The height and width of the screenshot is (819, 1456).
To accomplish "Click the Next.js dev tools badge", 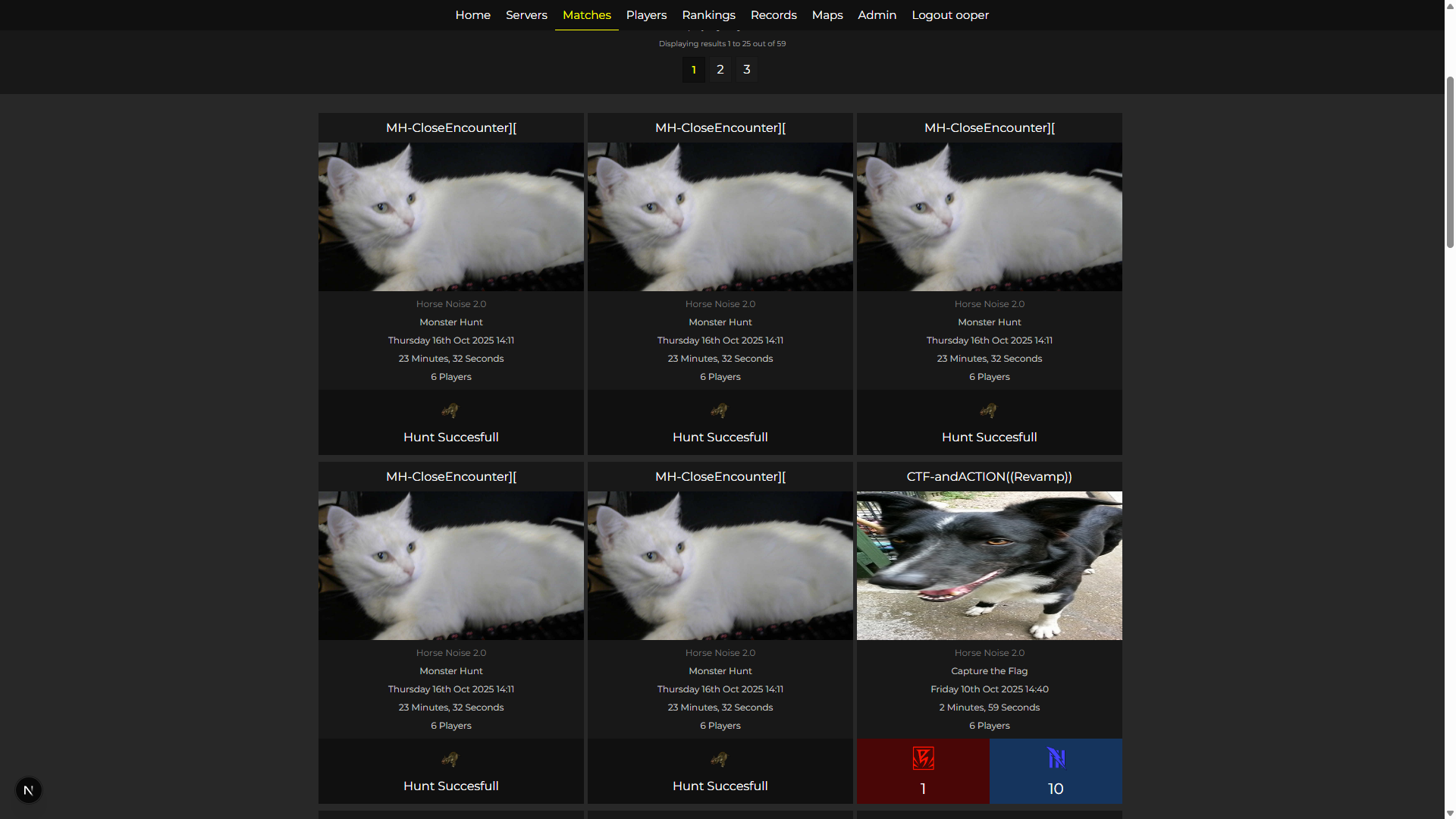I will (x=29, y=790).
